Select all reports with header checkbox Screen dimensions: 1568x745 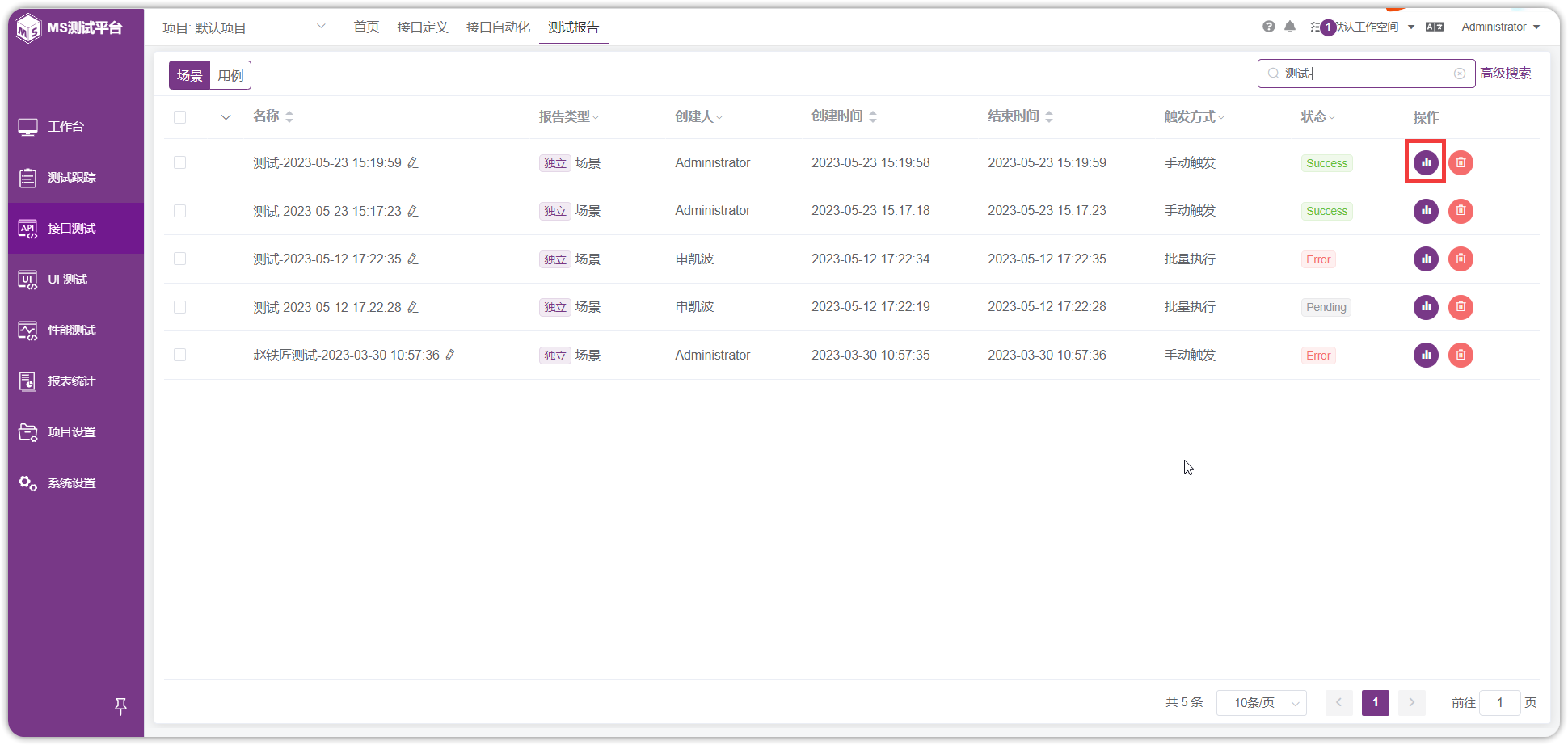[179, 117]
